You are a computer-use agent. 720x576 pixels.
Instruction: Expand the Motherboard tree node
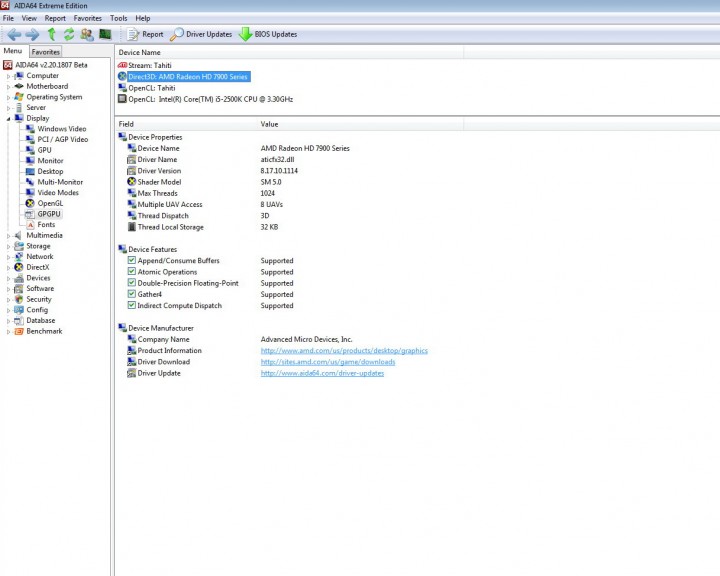point(8,86)
